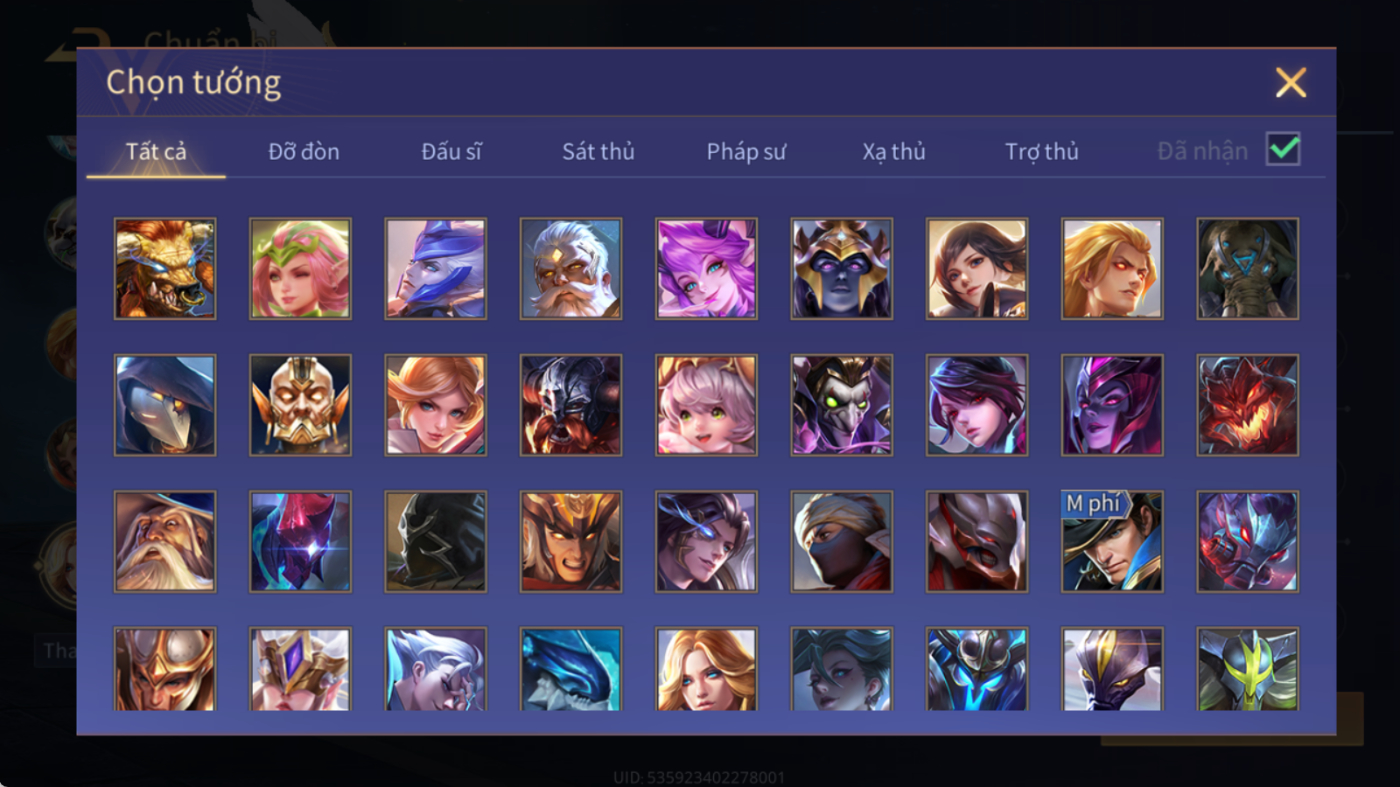Select the hero marked M phí
This screenshot has width=1400, height=787.
coord(1112,541)
